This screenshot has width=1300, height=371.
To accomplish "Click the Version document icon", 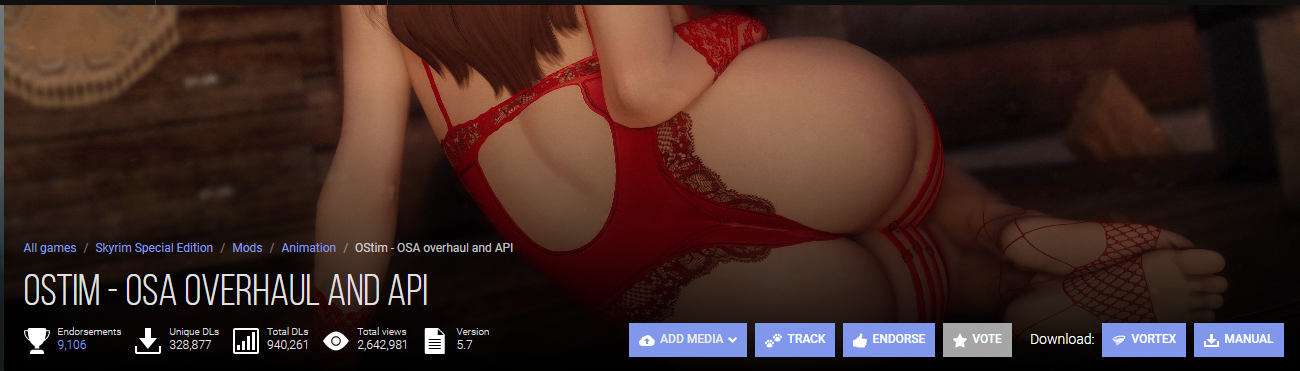I will click(435, 340).
